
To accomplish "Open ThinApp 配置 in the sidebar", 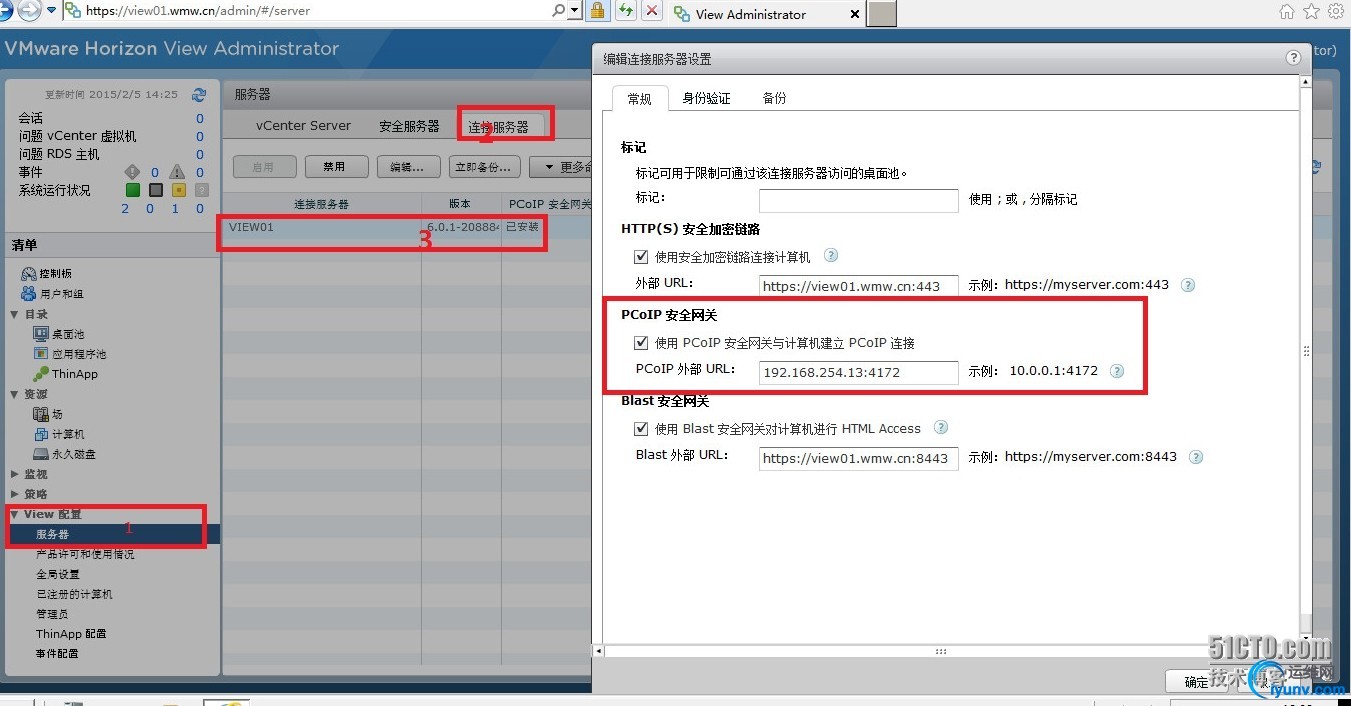I will [71, 634].
